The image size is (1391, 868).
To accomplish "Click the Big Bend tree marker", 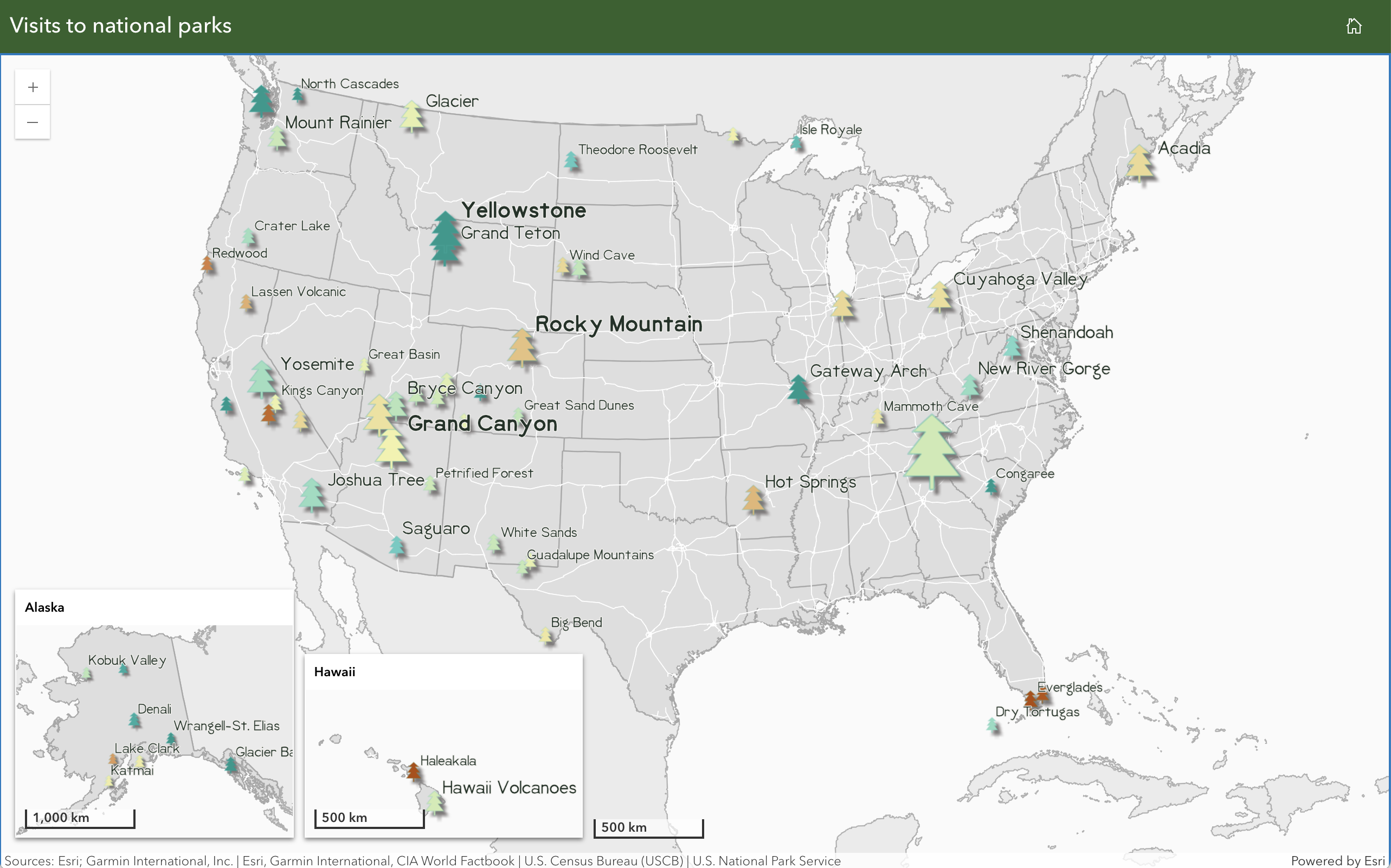I will coord(545,635).
